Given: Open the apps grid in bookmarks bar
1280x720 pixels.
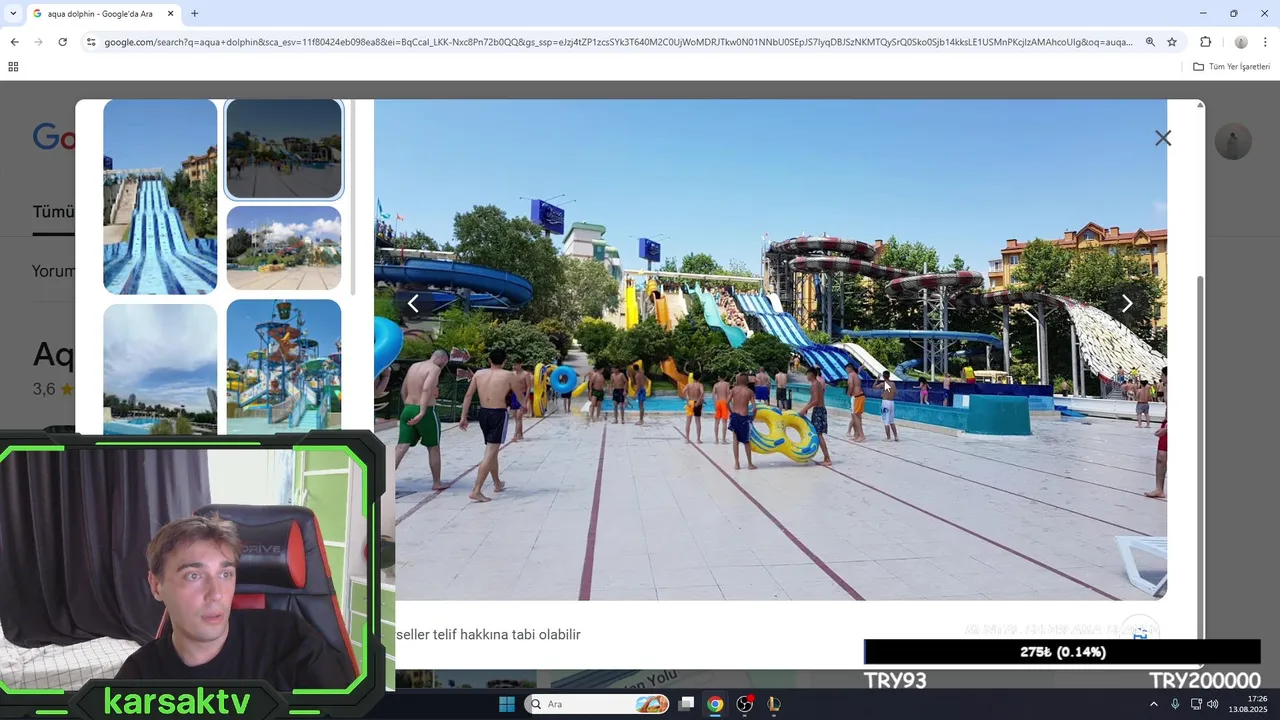Looking at the screenshot, I should coord(13,67).
